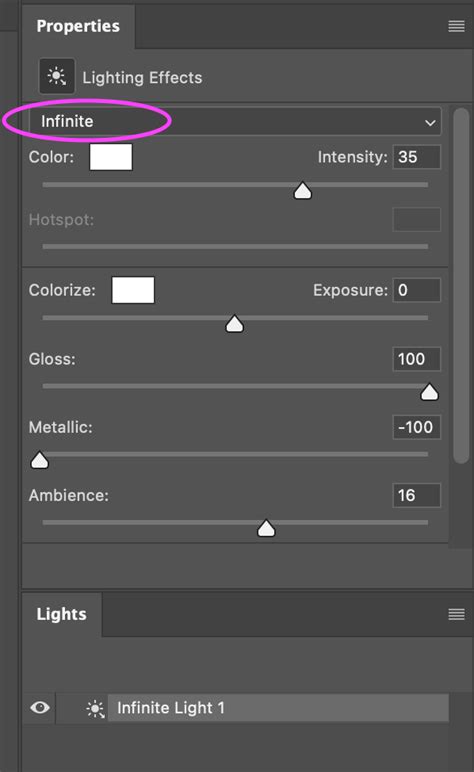Open the Colorize color swatch
This screenshot has width=474, height=772.
133,290
